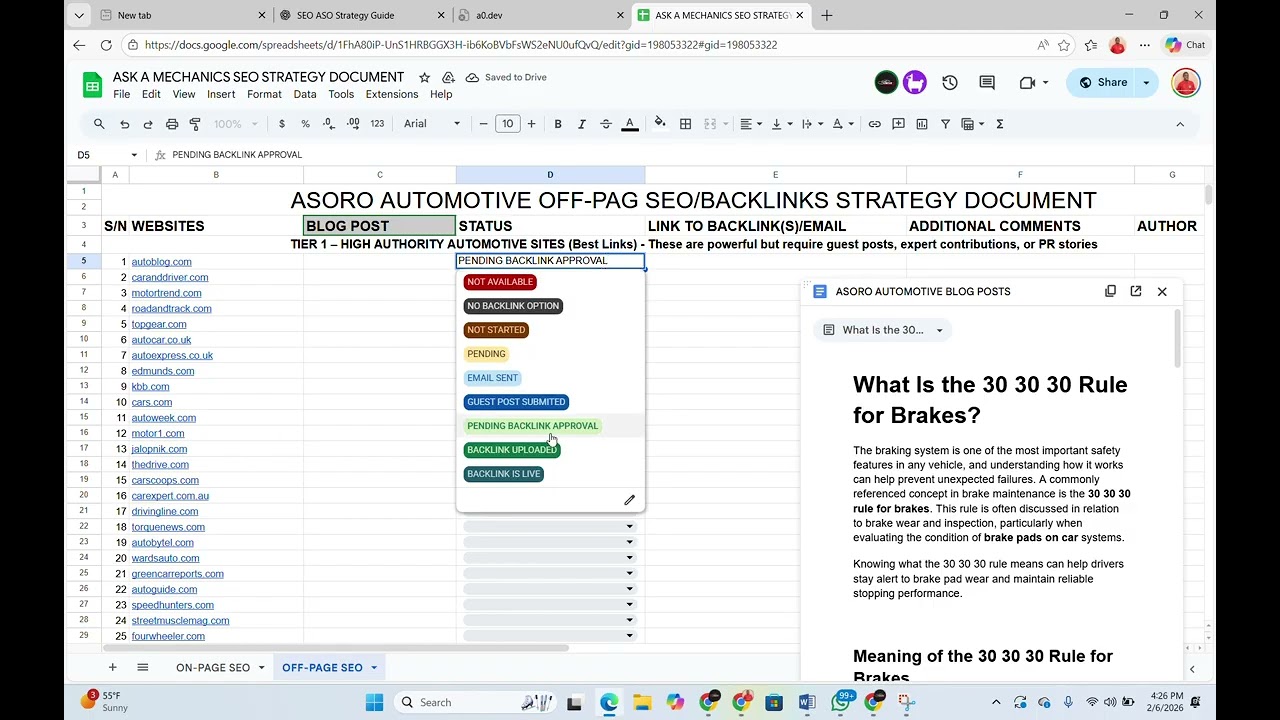
Task: Increase font size with plus button
Action: click(x=531, y=124)
